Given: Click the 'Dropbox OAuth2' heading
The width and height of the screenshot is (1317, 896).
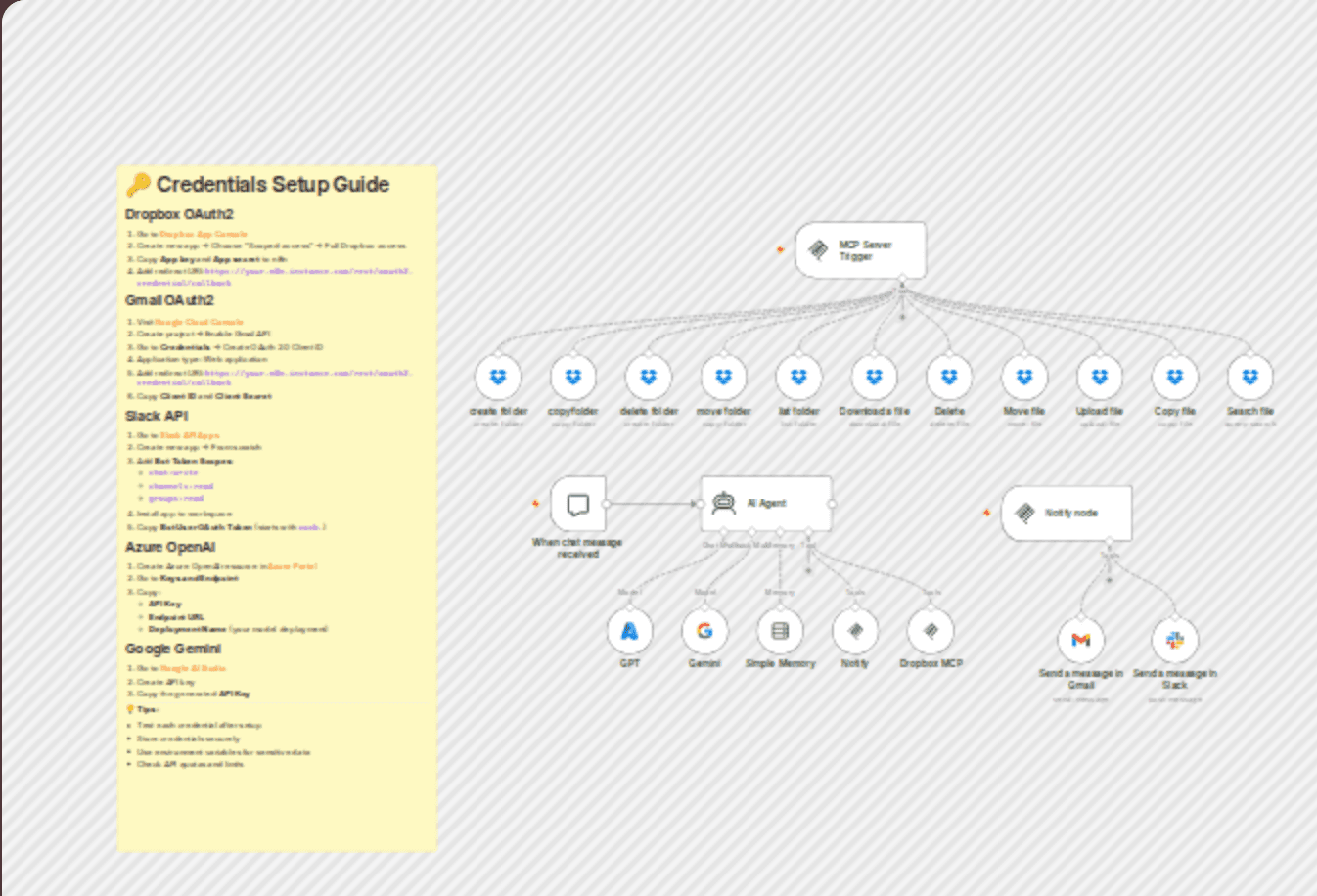Looking at the screenshot, I should pyautogui.click(x=179, y=214).
